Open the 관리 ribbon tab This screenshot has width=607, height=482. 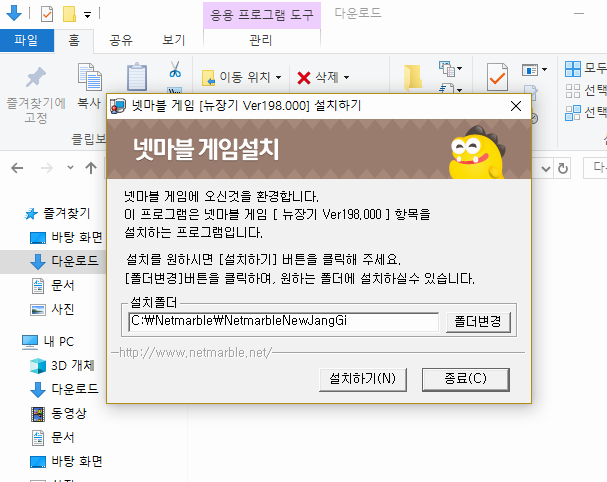[x=261, y=40]
